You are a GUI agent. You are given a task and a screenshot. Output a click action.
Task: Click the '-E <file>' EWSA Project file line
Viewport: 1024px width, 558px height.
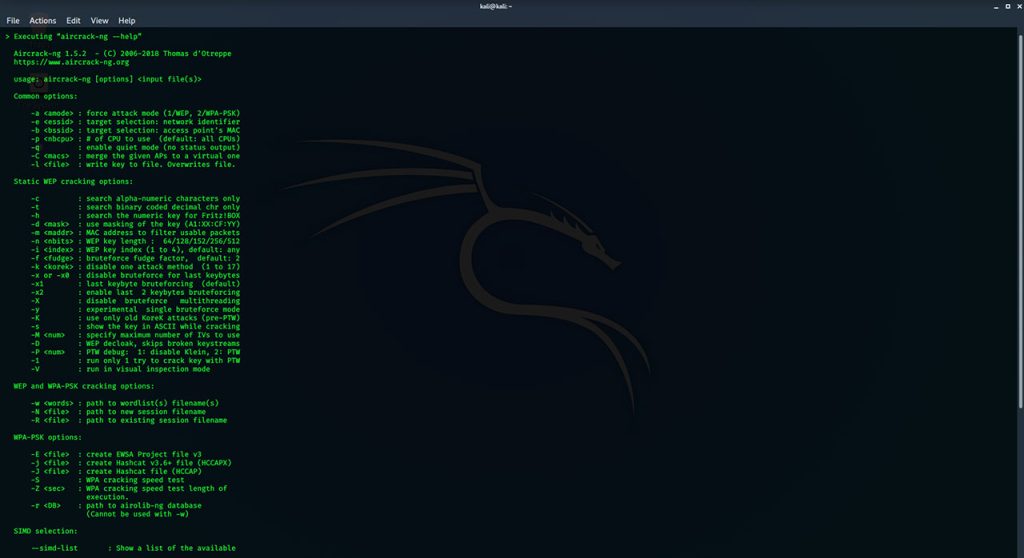[116, 454]
